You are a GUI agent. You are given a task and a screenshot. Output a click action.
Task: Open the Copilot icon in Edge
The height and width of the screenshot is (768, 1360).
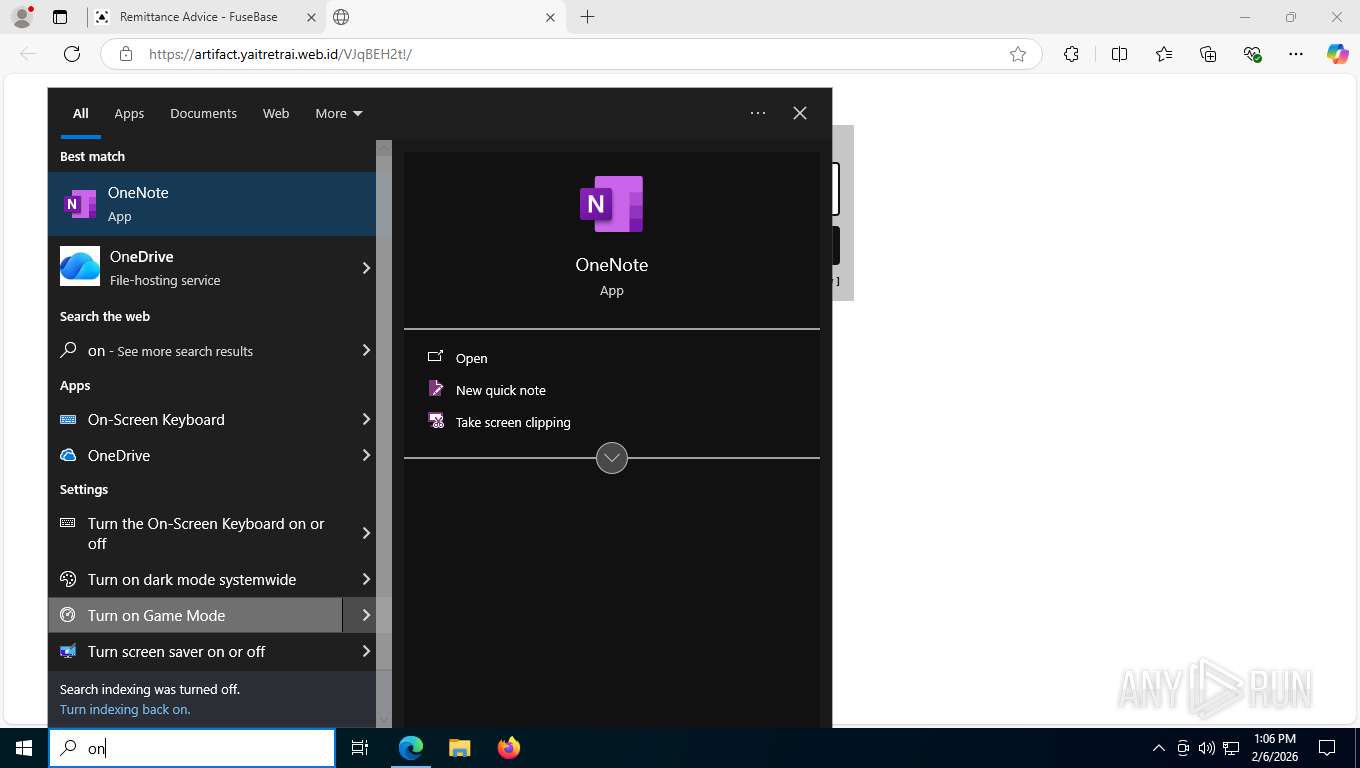[x=1337, y=54]
